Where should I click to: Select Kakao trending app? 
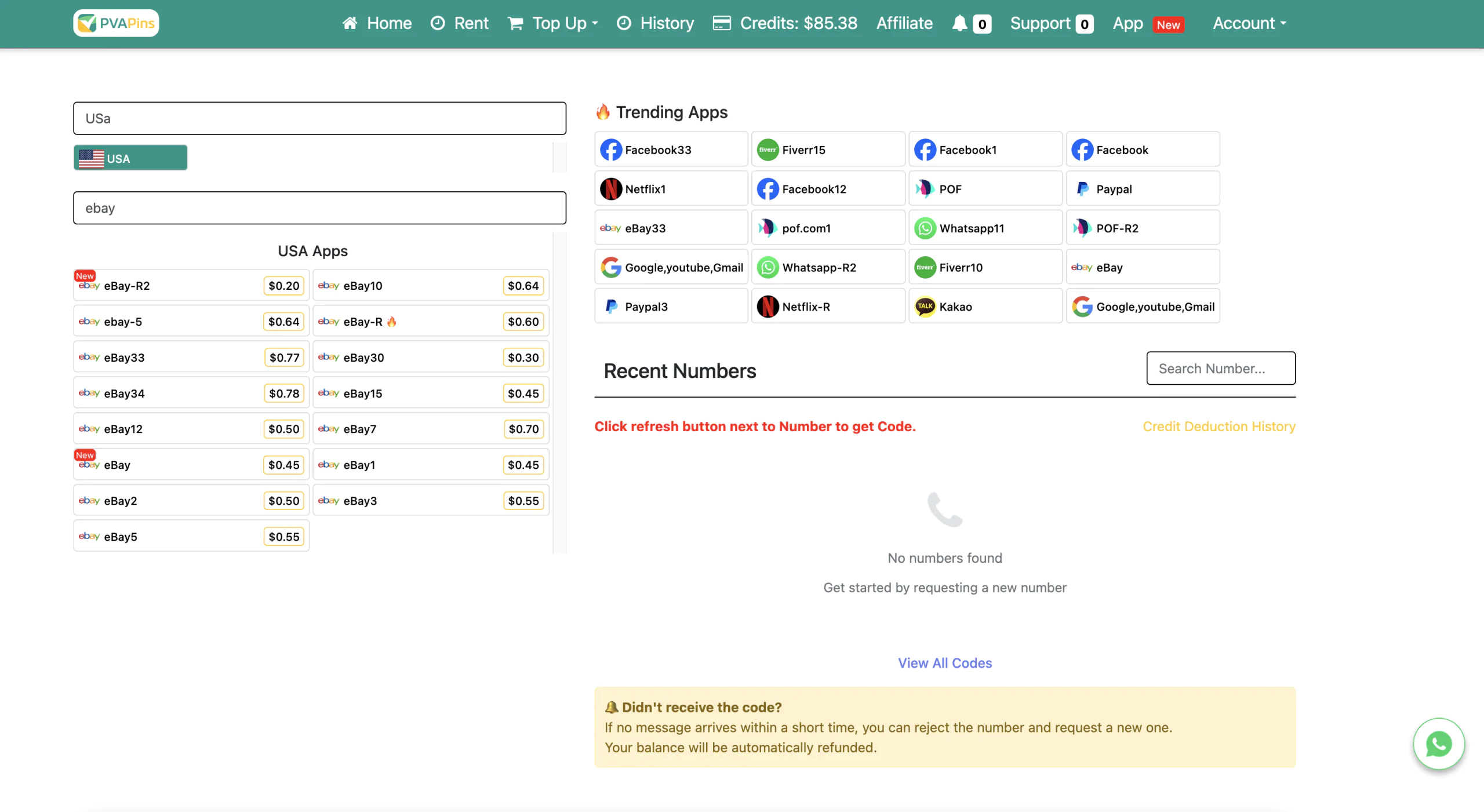pyautogui.click(x=985, y=307)
